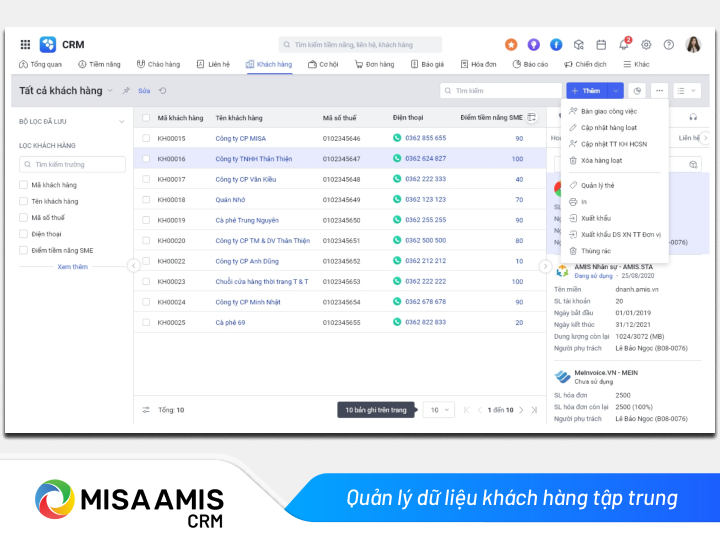Open the Báo cáo tab
720x540 pixels.
coord(530,64)
